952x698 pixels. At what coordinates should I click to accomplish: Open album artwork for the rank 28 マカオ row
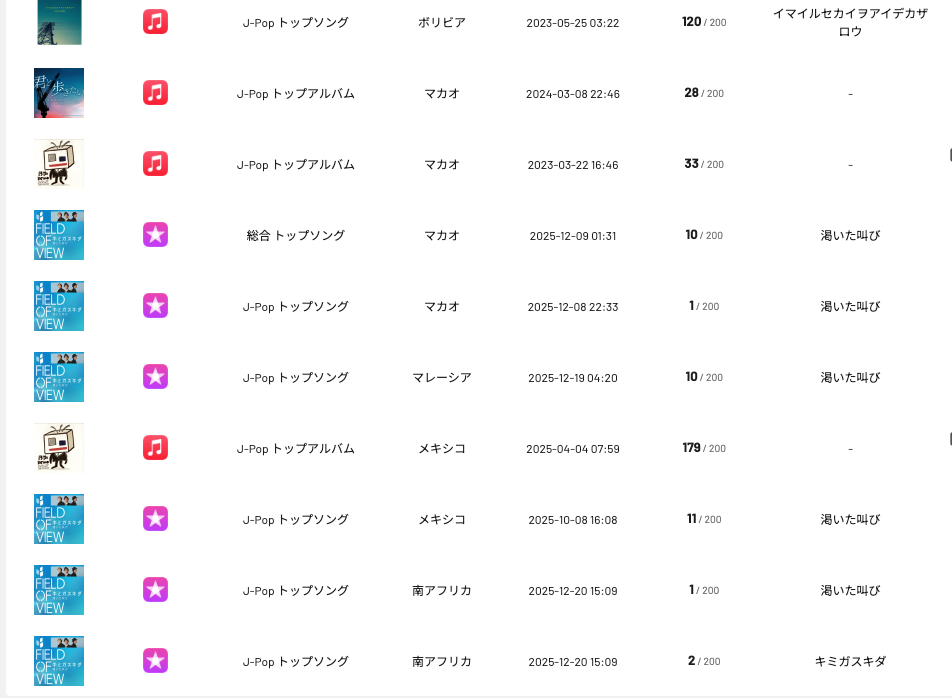coord(59,93)
